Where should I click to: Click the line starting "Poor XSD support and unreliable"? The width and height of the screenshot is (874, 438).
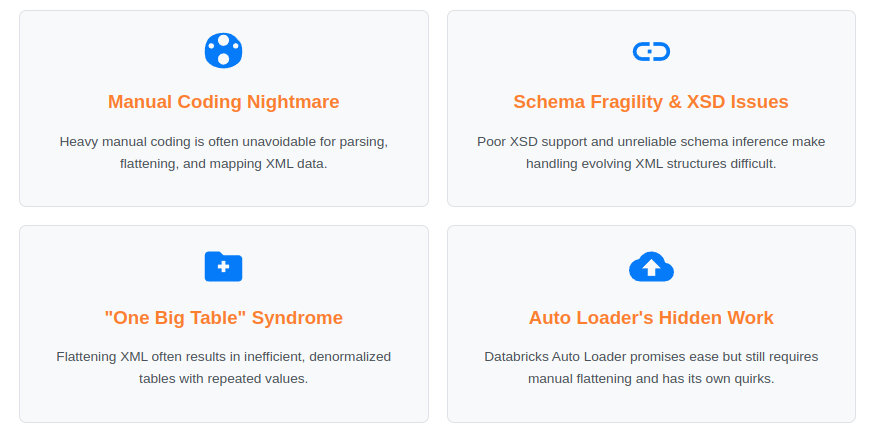(x=651, y=142)
